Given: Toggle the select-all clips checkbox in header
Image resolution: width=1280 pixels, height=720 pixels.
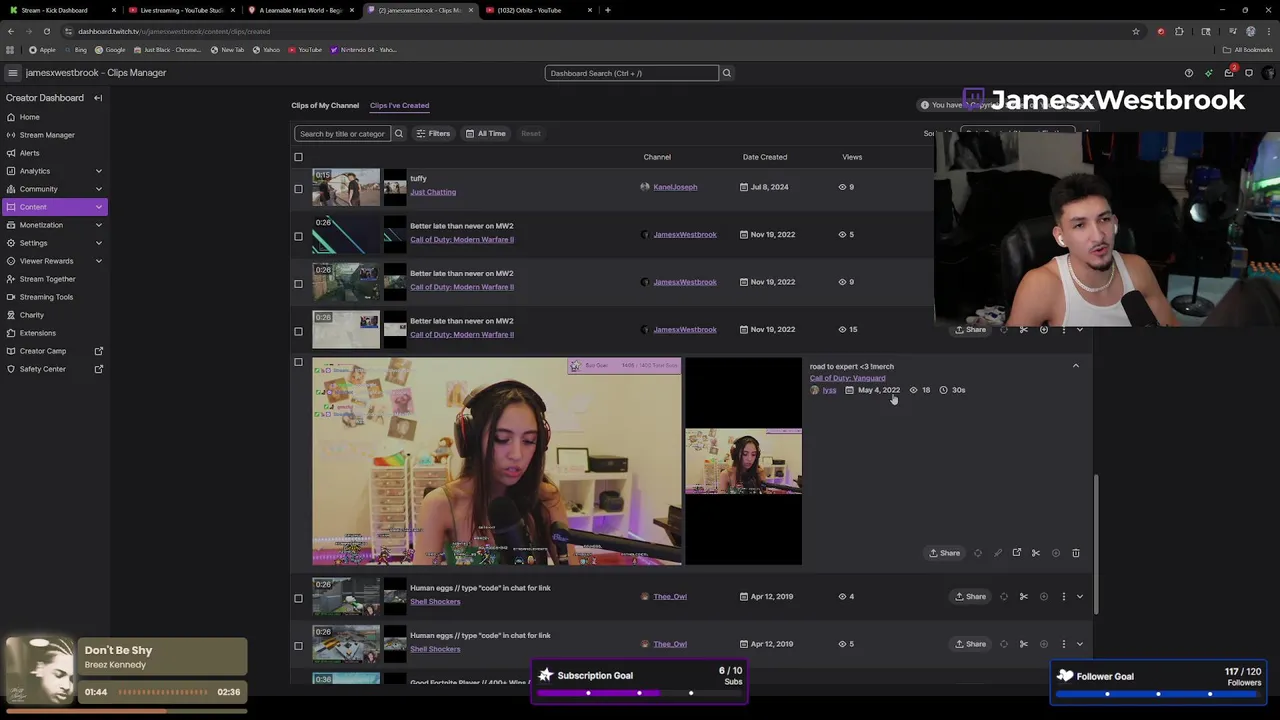Looking at the screenshot, I should pos(298,157).
